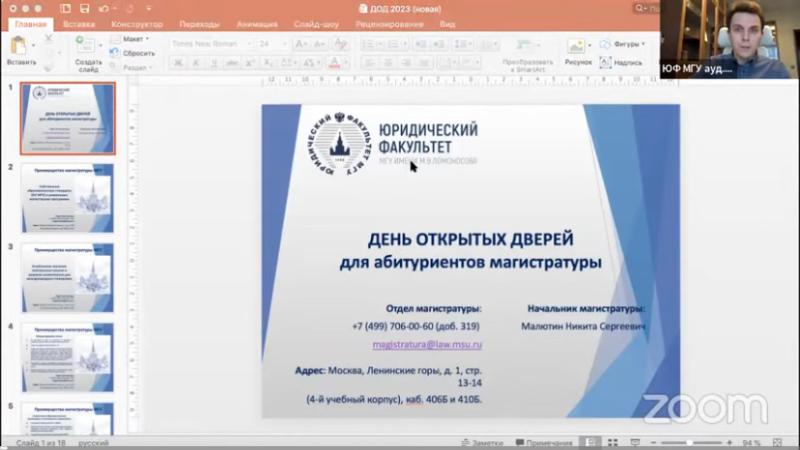Click the decrease font size icon
Viewport: 800px width, 450px height.
pos(319,44)
